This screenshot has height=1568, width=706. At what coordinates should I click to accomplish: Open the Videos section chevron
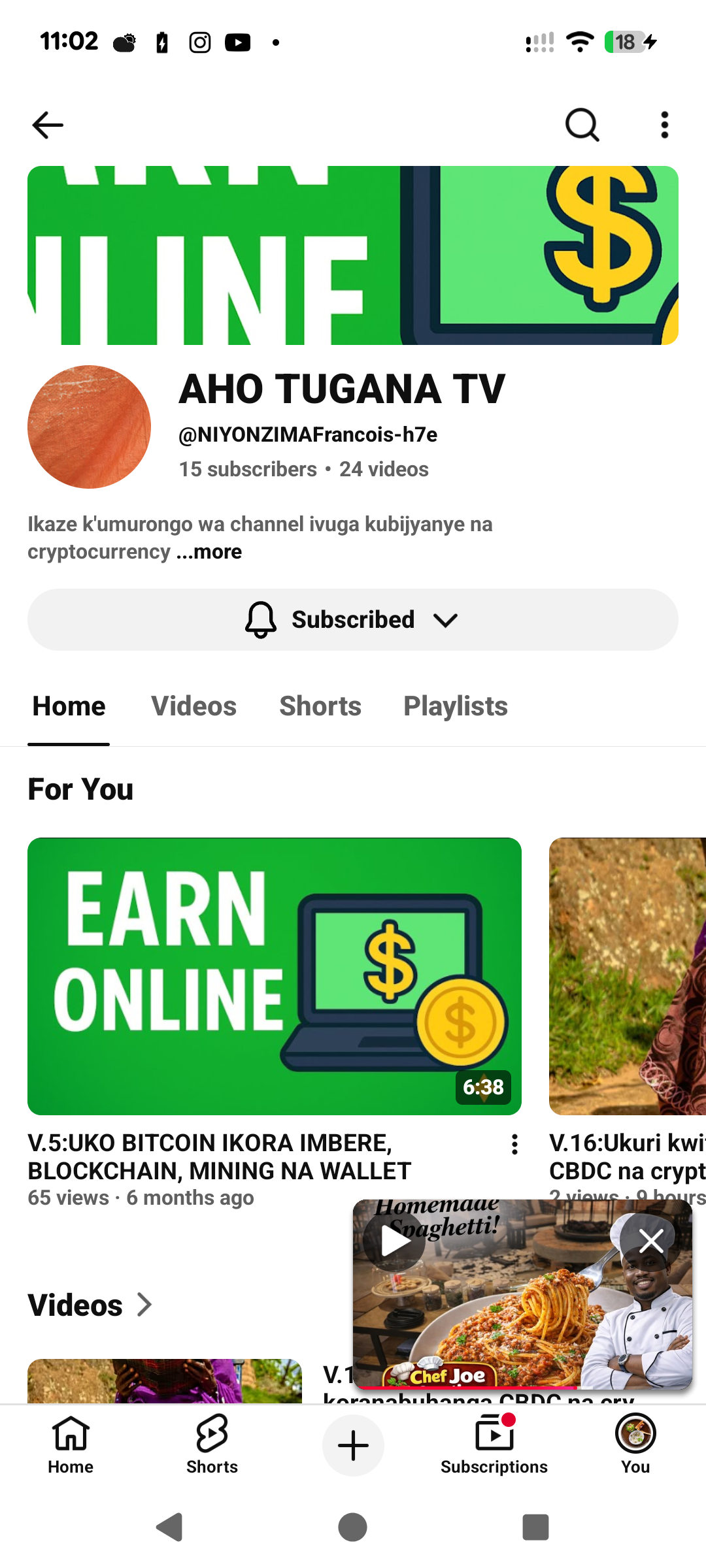pyautogui.click(x=144, y=1305)
